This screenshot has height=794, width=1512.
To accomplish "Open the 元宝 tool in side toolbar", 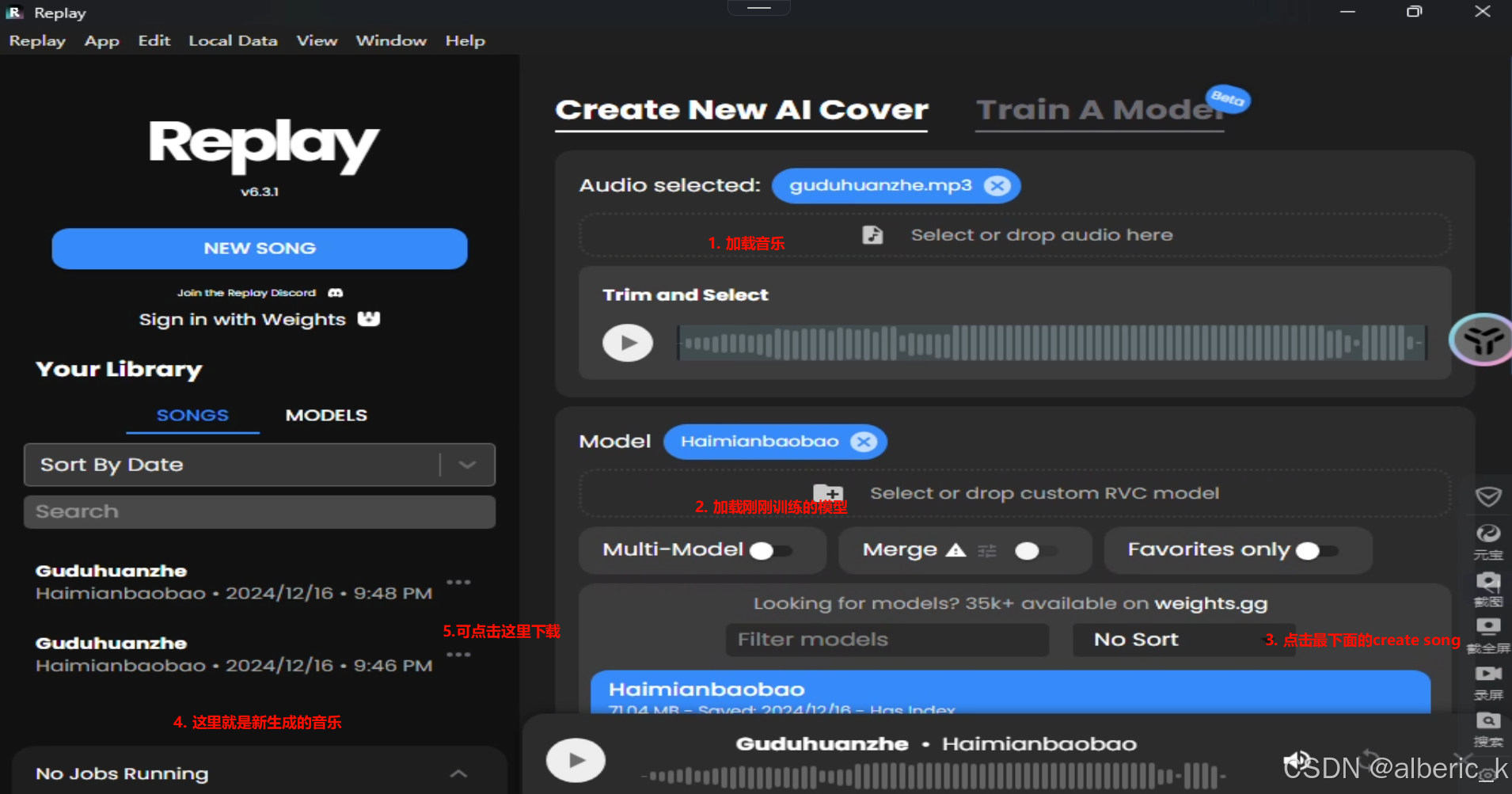I will pyautogui.click(x=1488, y=541).
